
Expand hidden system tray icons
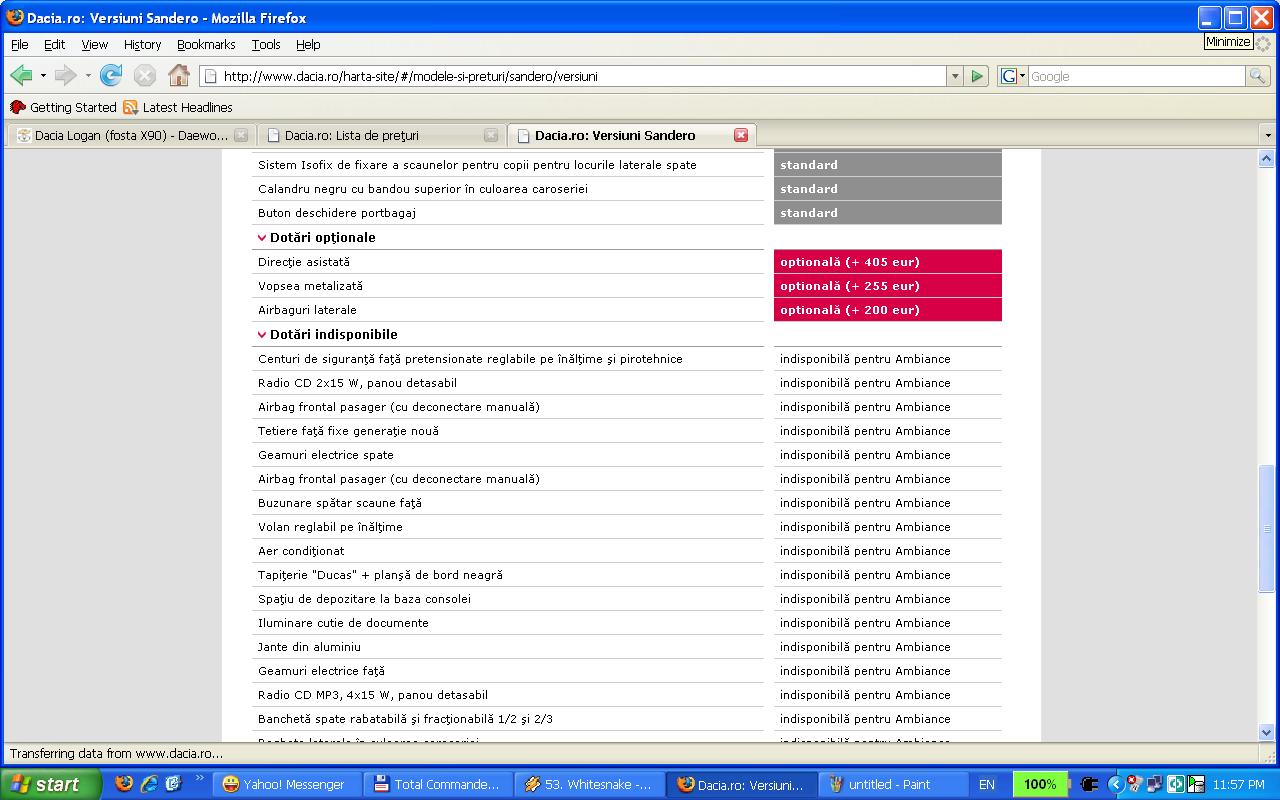point(1116,785)
